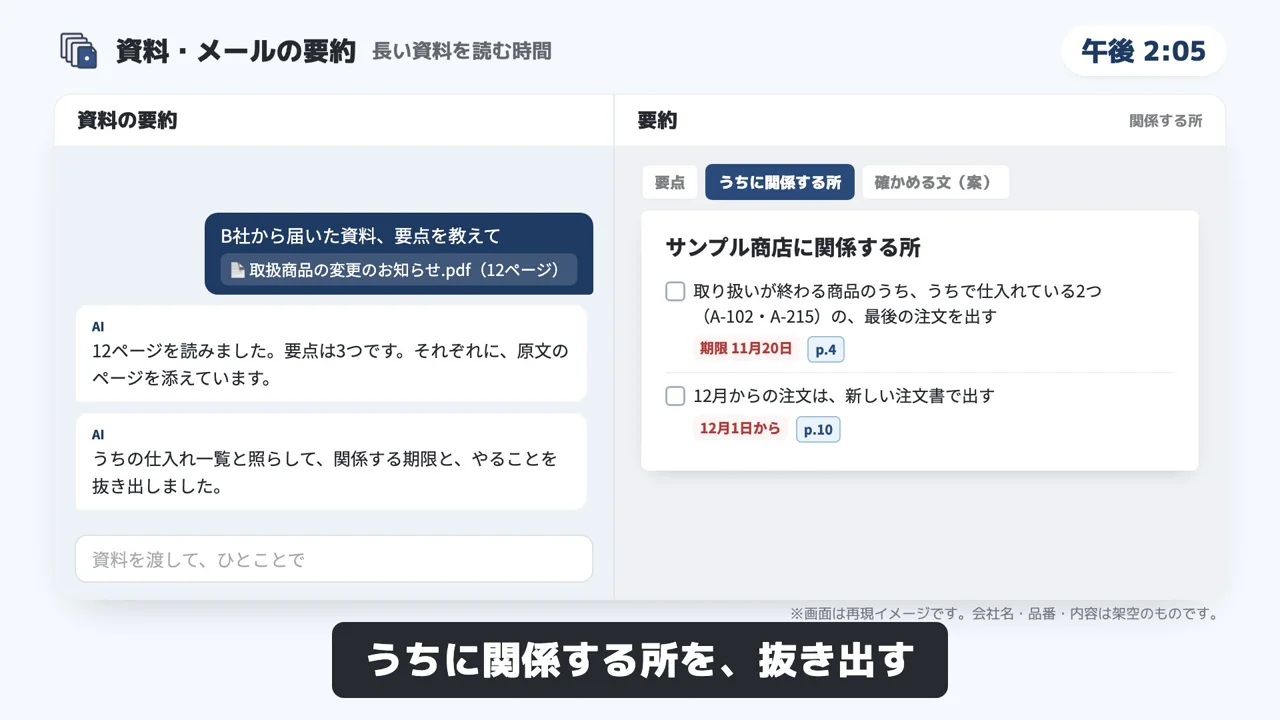Click the user message B社から届いた資料

point(399,253)
